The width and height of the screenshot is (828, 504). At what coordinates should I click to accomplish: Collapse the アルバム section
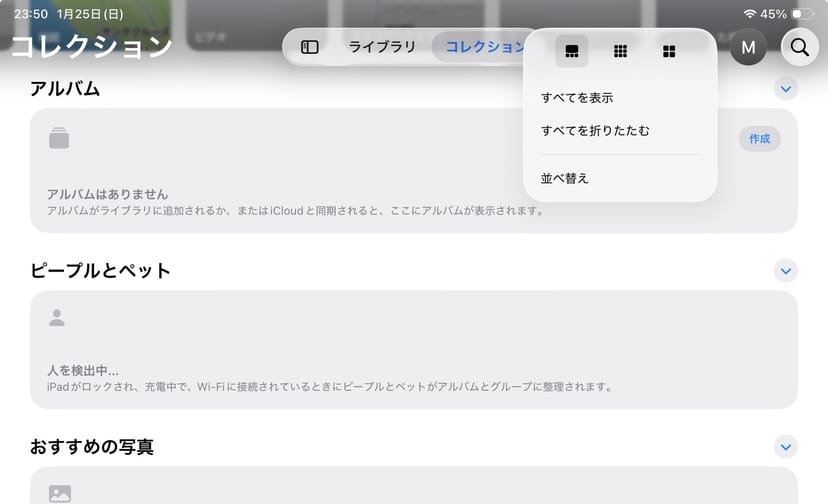click(786, 89)
